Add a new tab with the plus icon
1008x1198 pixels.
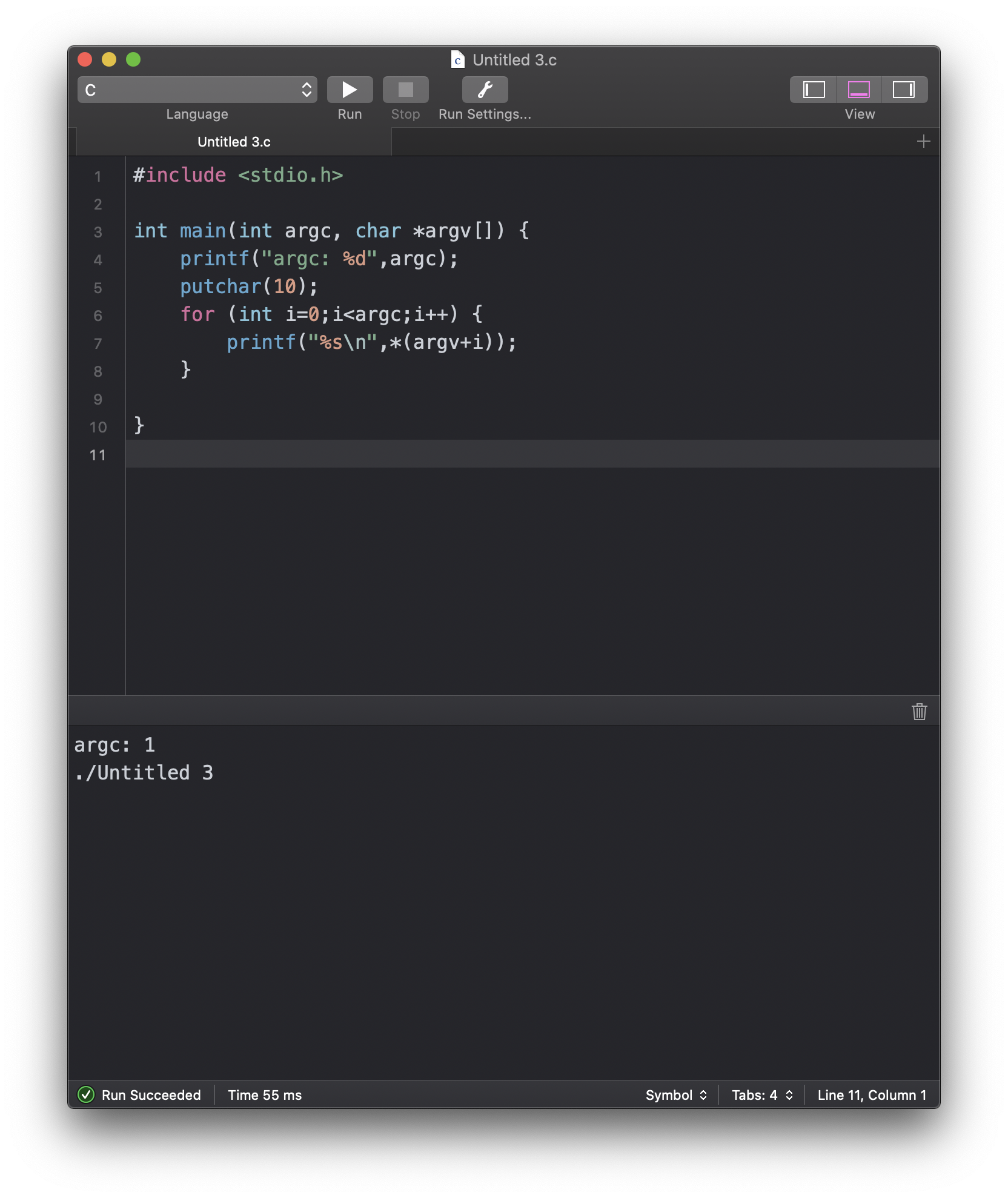[923, 142]
